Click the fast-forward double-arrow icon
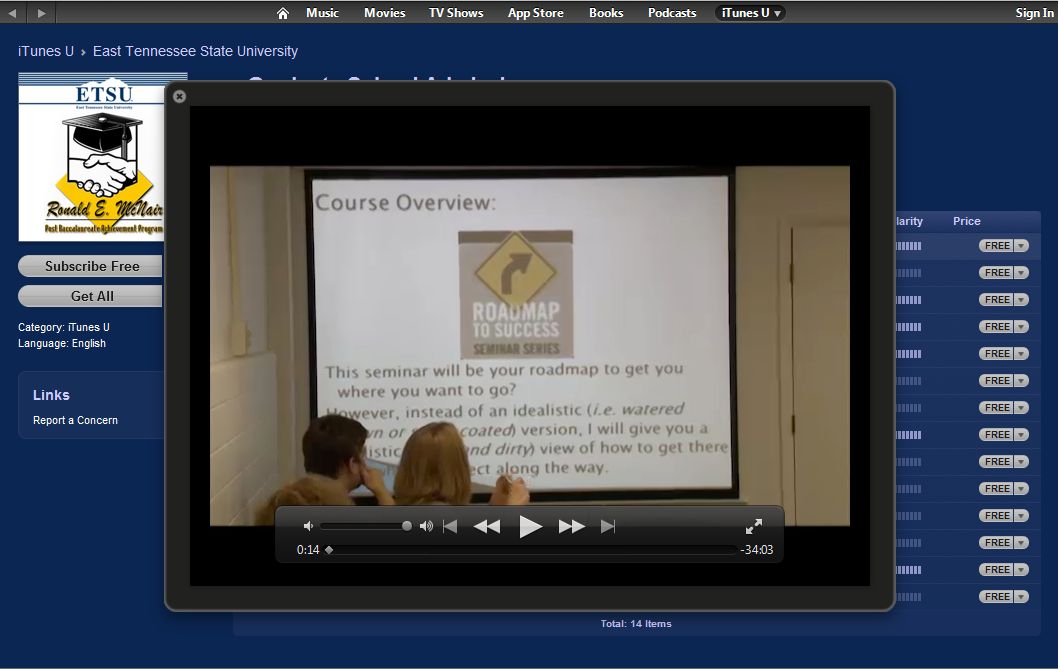 [x=572, y=527]
